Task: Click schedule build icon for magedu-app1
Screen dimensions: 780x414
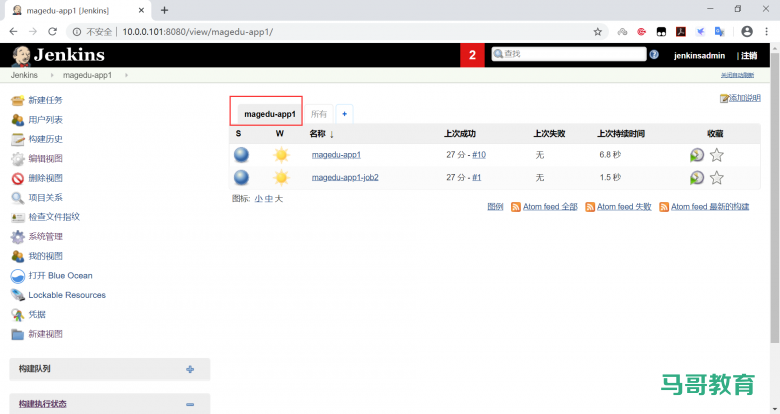Action: [697, 155]
